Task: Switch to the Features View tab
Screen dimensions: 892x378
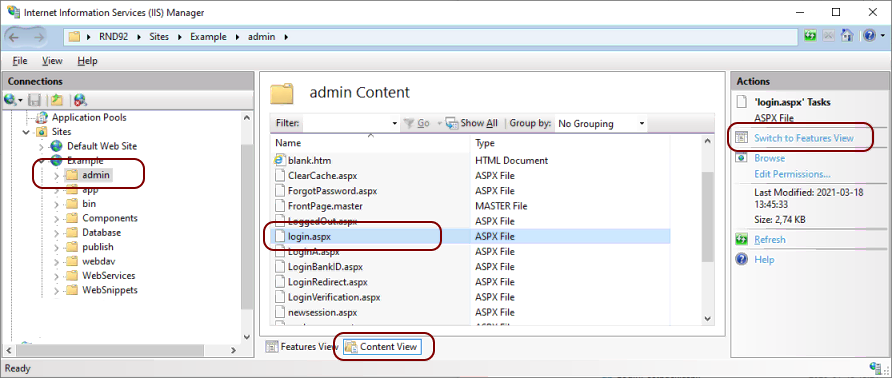Action: [x=302, y=346]
